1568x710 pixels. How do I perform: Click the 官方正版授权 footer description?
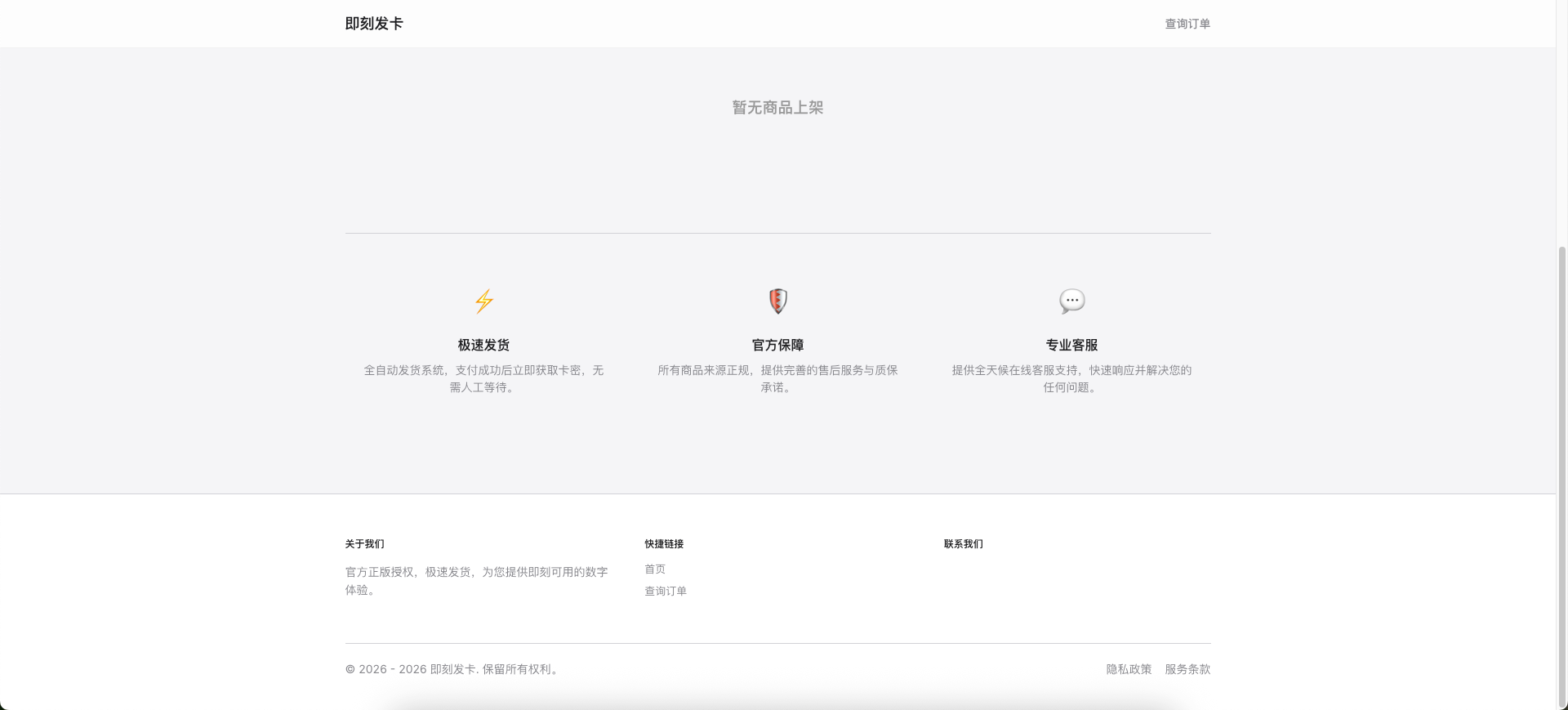[477, 581]
